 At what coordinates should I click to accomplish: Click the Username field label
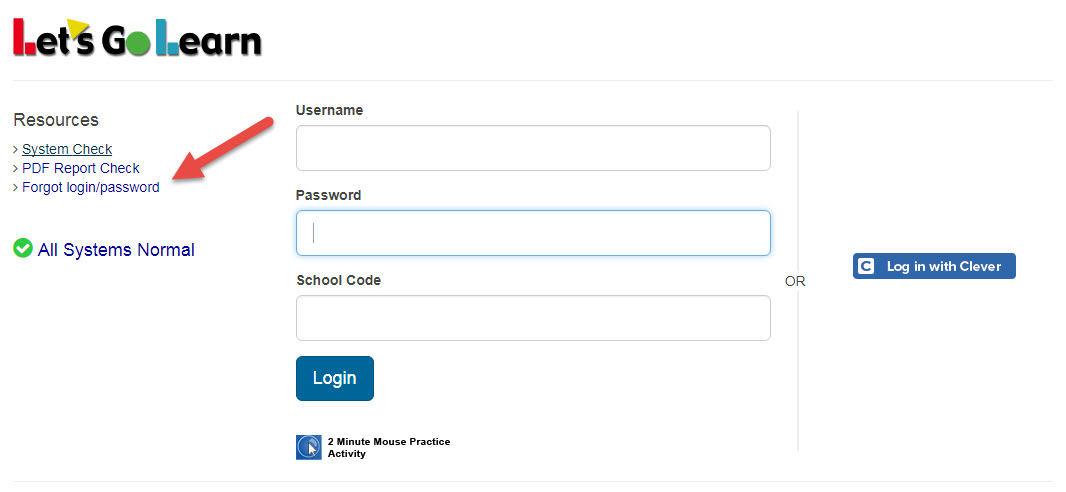pyautogui.click(x=330, y=110)
